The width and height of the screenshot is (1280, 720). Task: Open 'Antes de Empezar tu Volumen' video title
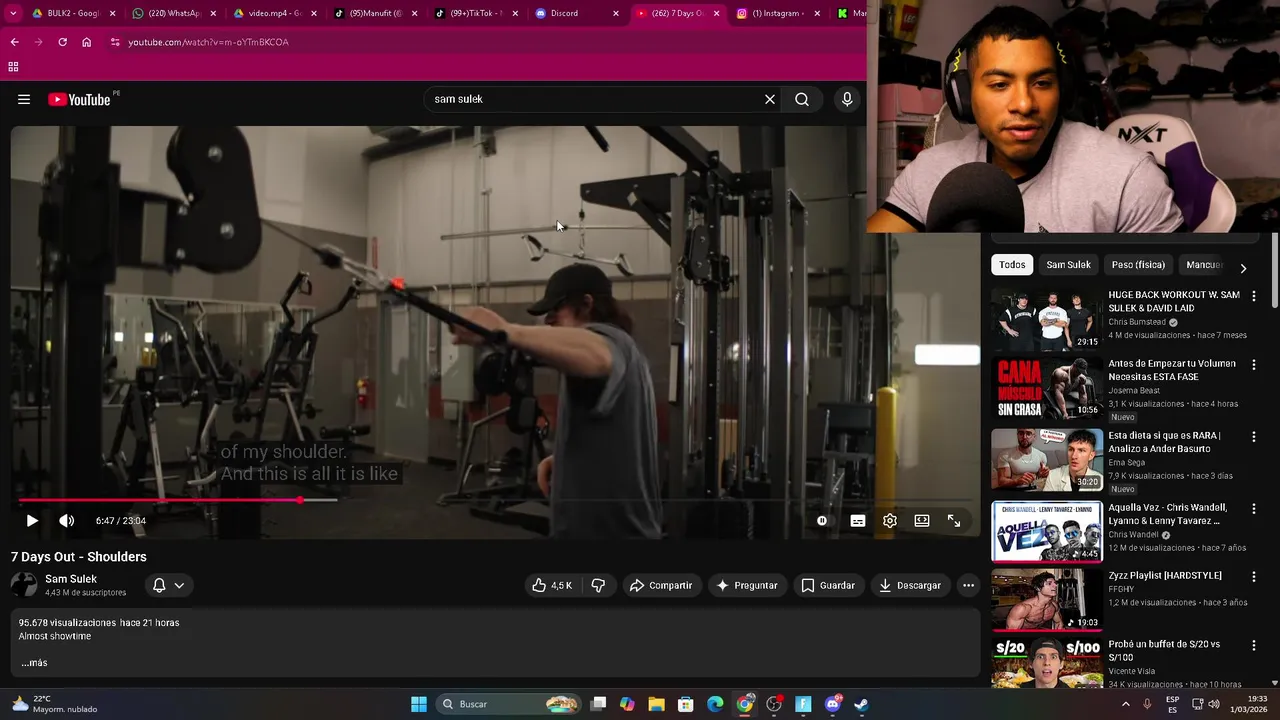[1172, 370]
